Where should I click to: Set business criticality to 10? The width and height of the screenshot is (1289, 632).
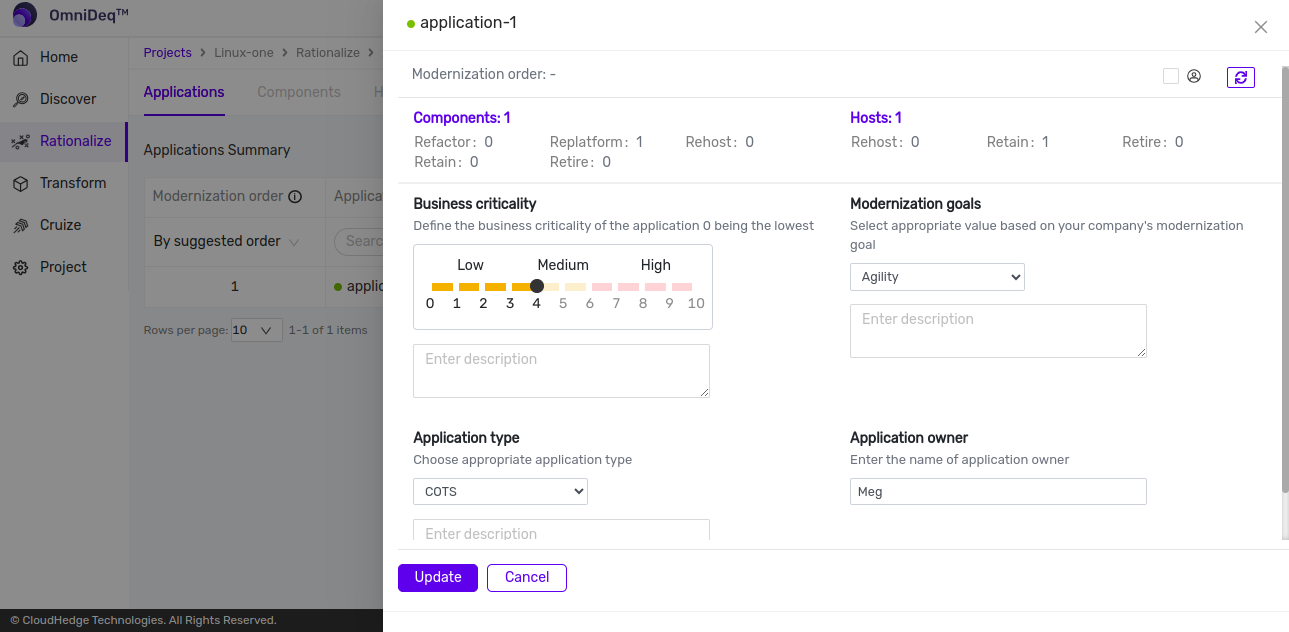696,303
